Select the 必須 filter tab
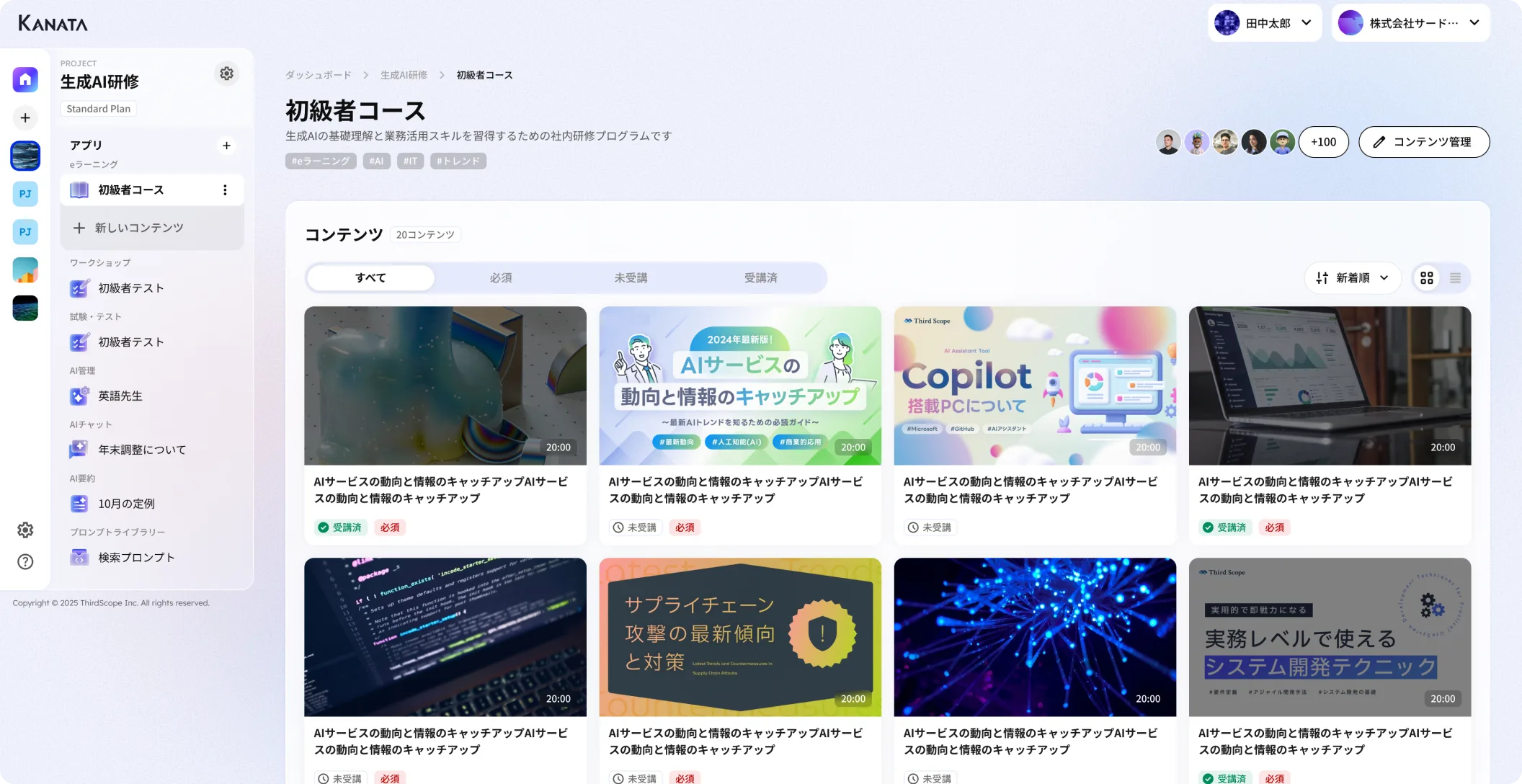The width and height of the screenshot is (1522, 784). [x=501, y=278]
